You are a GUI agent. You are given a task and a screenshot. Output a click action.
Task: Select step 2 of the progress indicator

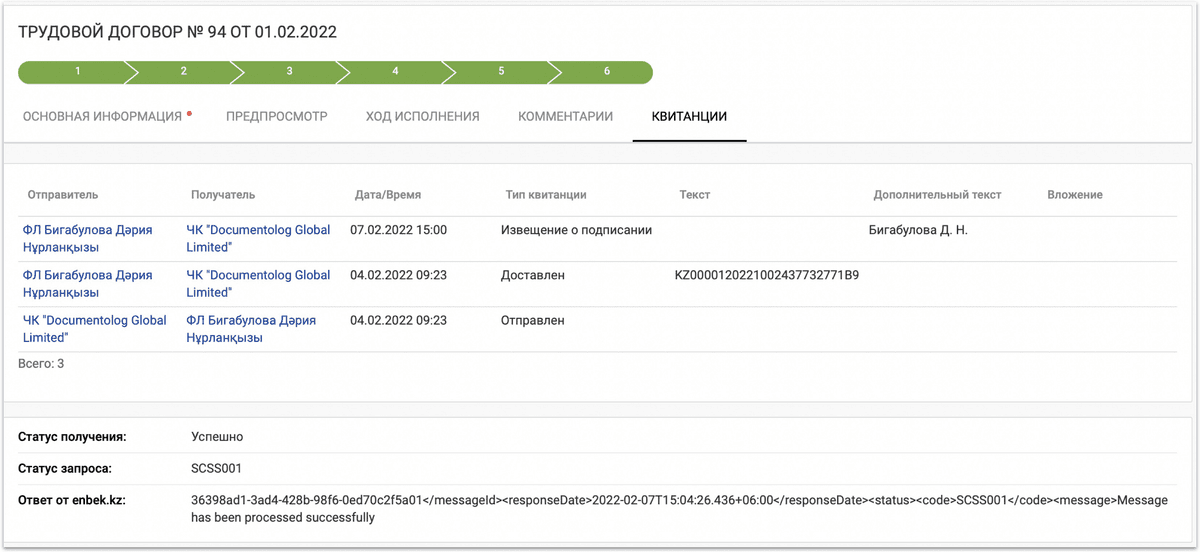pos(183,72)
